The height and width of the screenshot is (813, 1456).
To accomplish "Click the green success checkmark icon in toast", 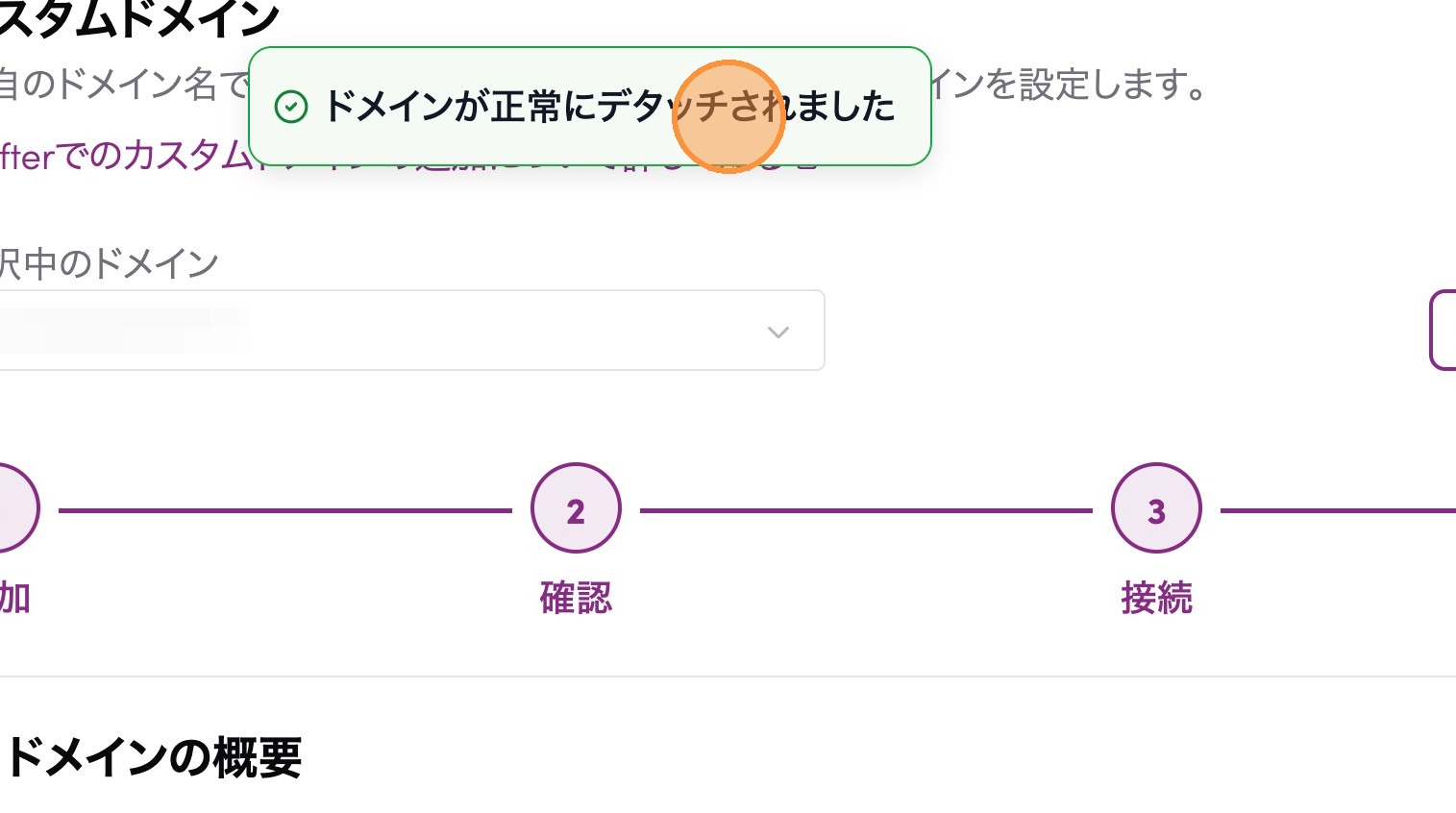I will point(291,107).
